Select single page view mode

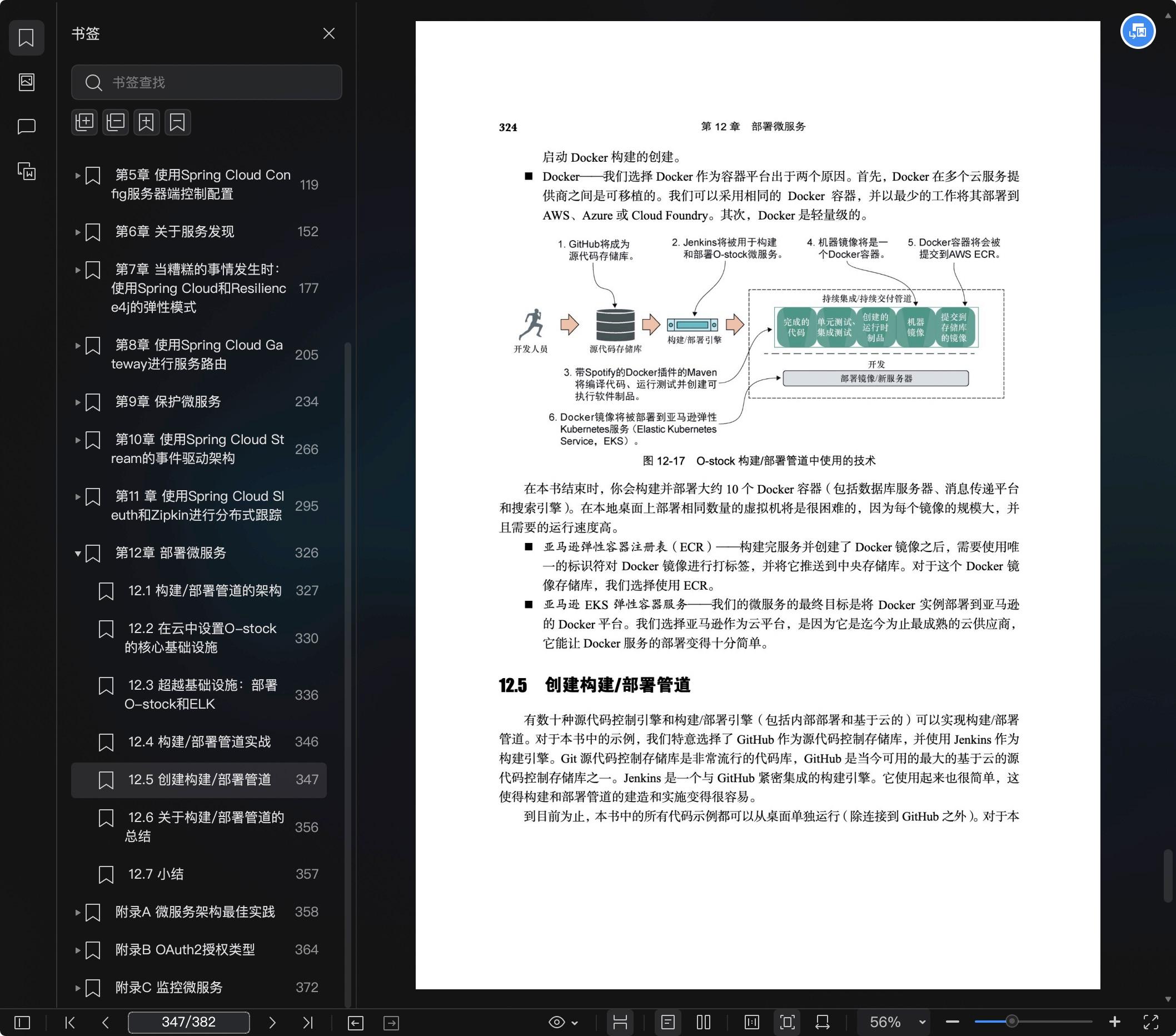pos(668,1022)
